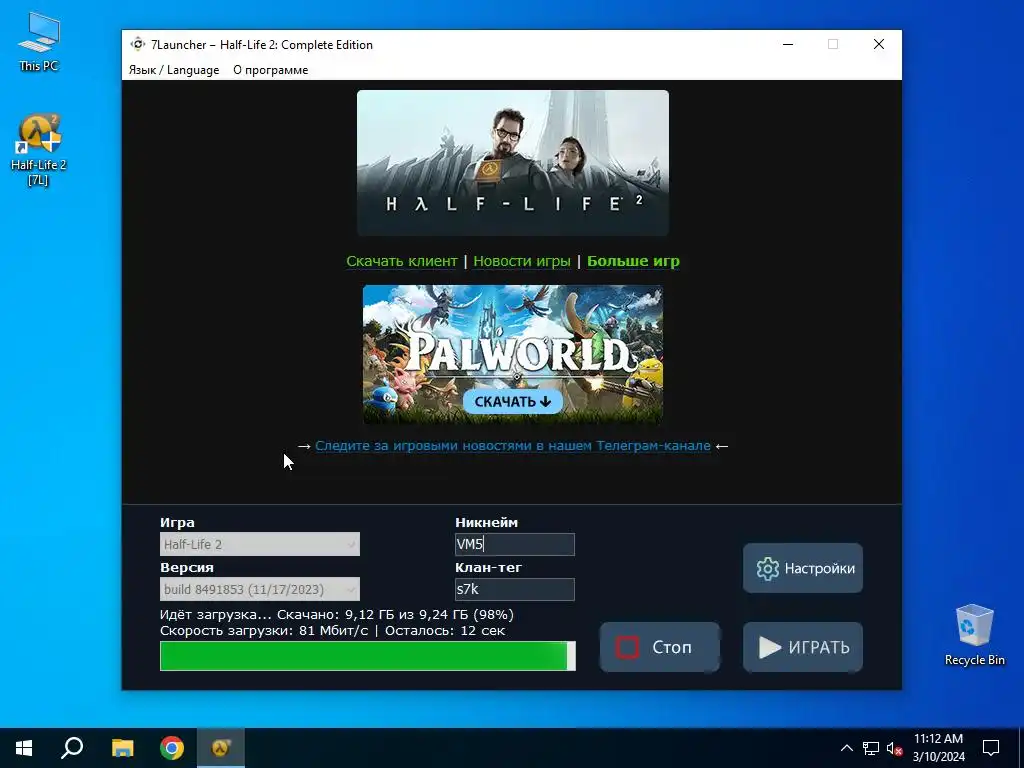This screenshot has width=1024, height=768.
Task: Open the notification center icon
Action: click(991, 748)
